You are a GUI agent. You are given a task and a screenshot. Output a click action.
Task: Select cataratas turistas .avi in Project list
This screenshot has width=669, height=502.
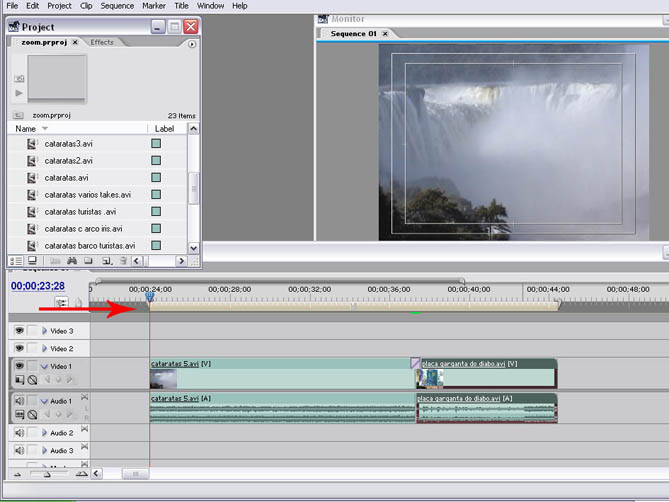click(81, 211)
